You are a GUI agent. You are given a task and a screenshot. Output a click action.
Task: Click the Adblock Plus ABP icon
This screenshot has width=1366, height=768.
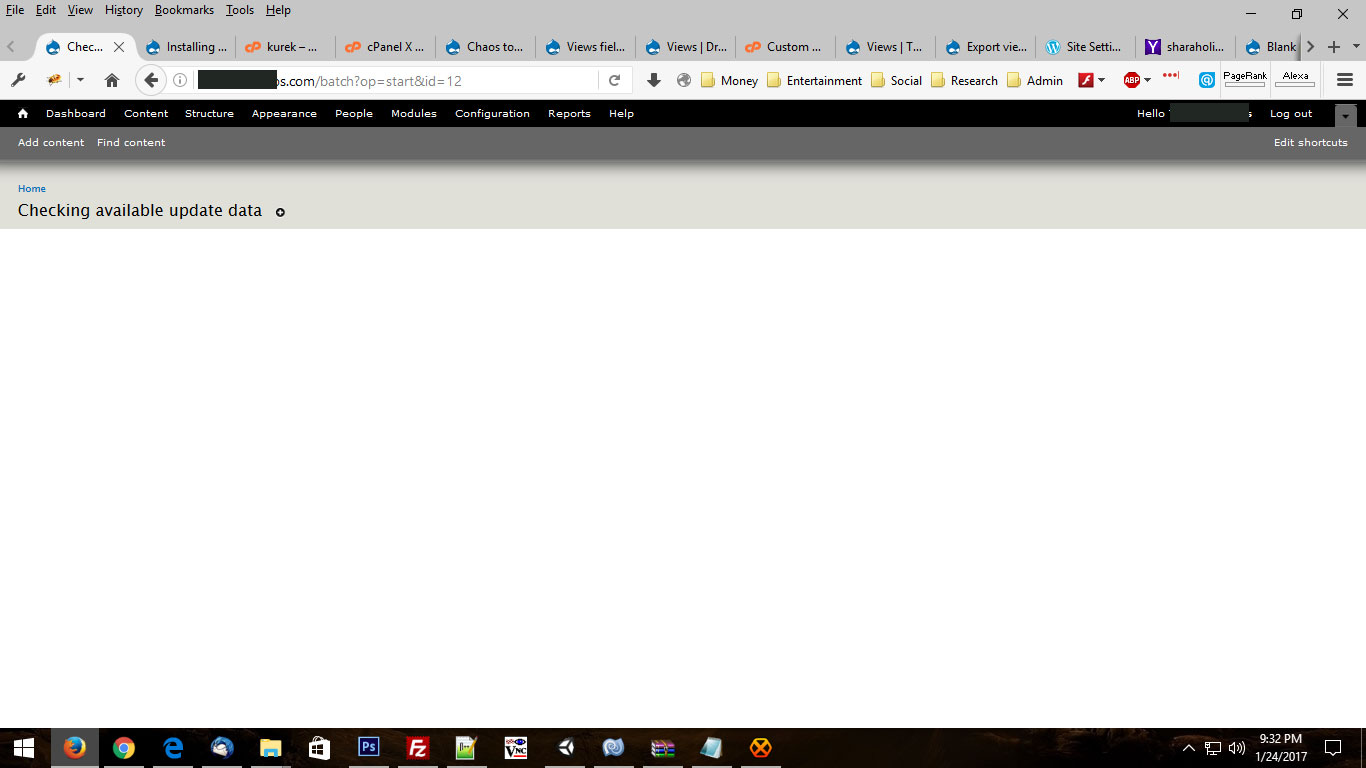coord(1132,80)
